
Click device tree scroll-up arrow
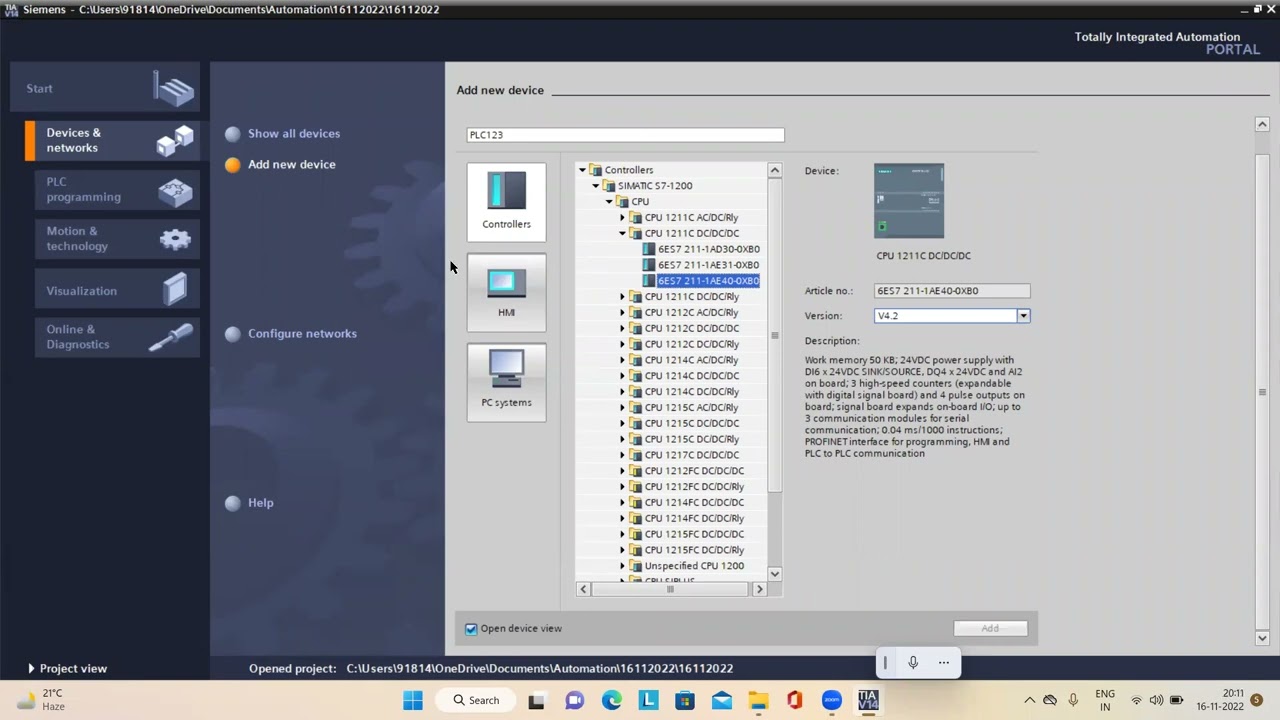point(774,171)
